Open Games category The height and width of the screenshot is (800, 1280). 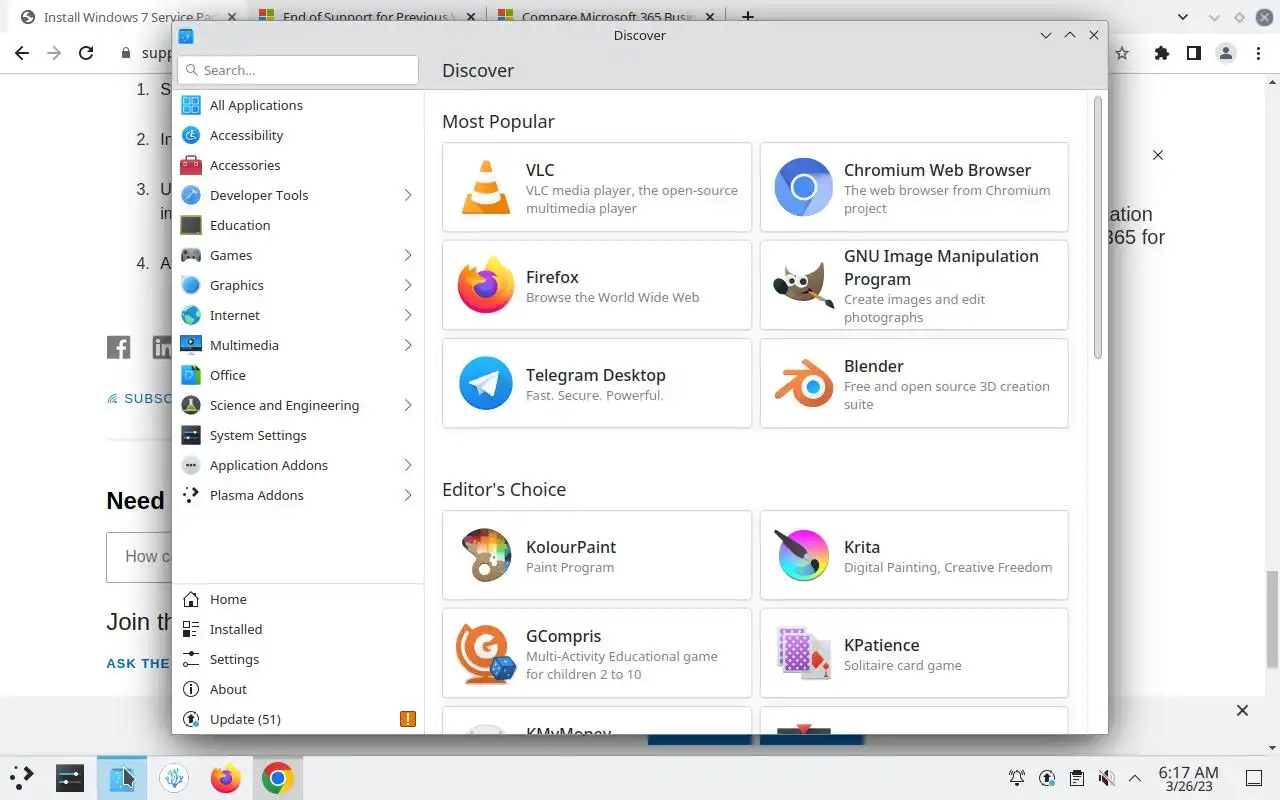coord(298,255)
